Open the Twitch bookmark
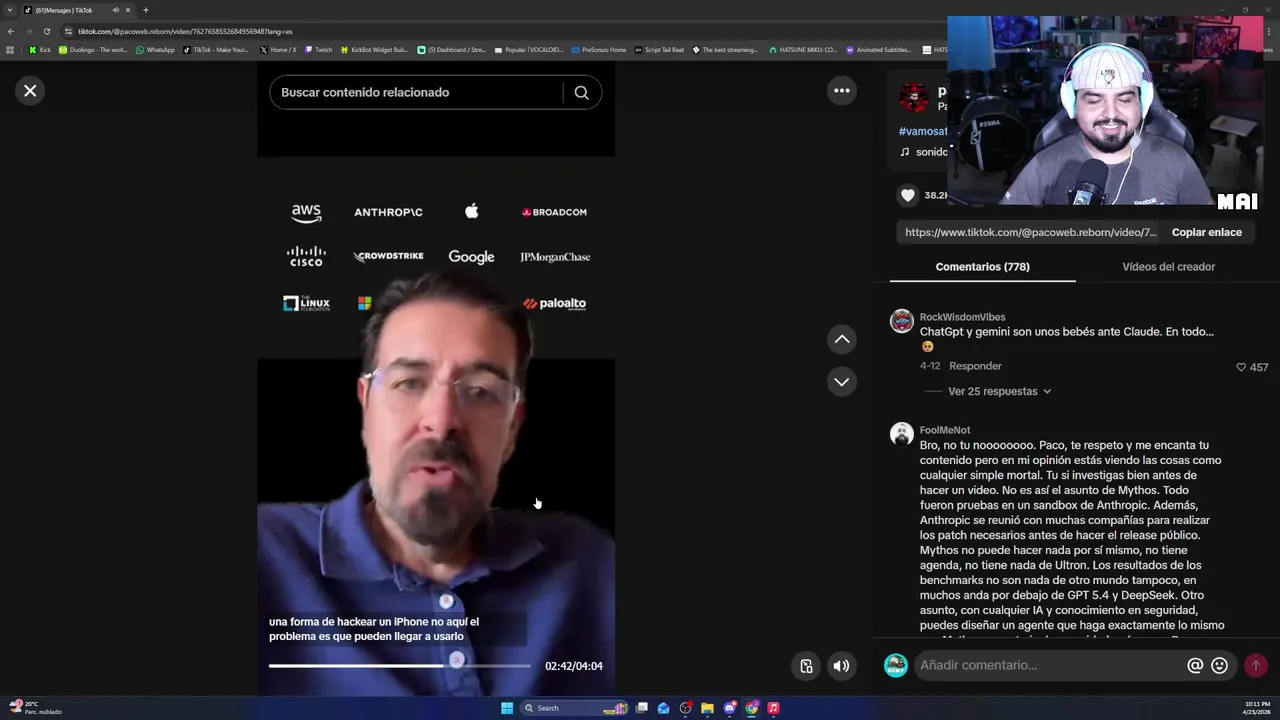 (x=318, y=49)
